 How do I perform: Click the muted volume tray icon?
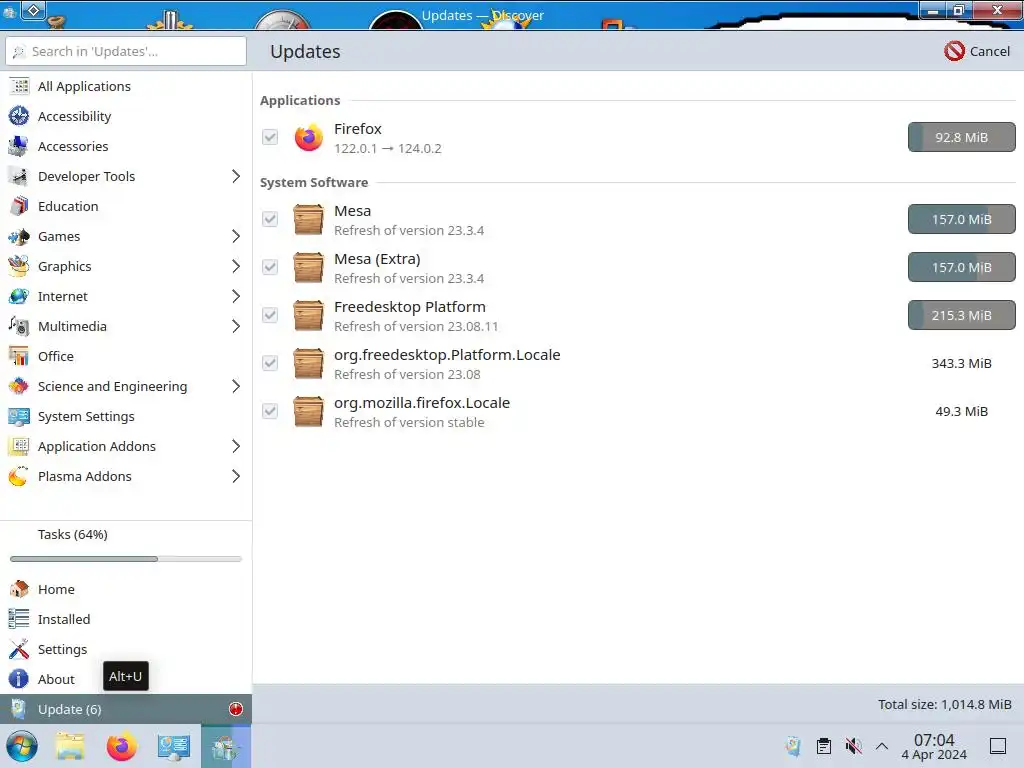pos(853,746)
